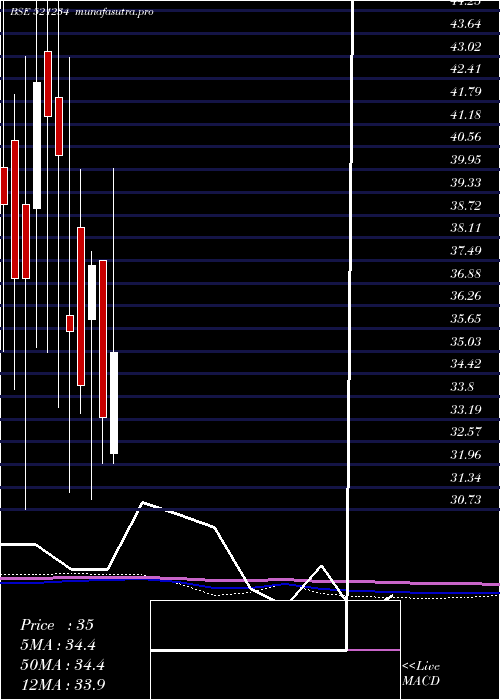Image resolution: width=500 pixels, height=700 pixels.
Task: Click the 30.73 price axis label
Action: (x=466, y=500)
